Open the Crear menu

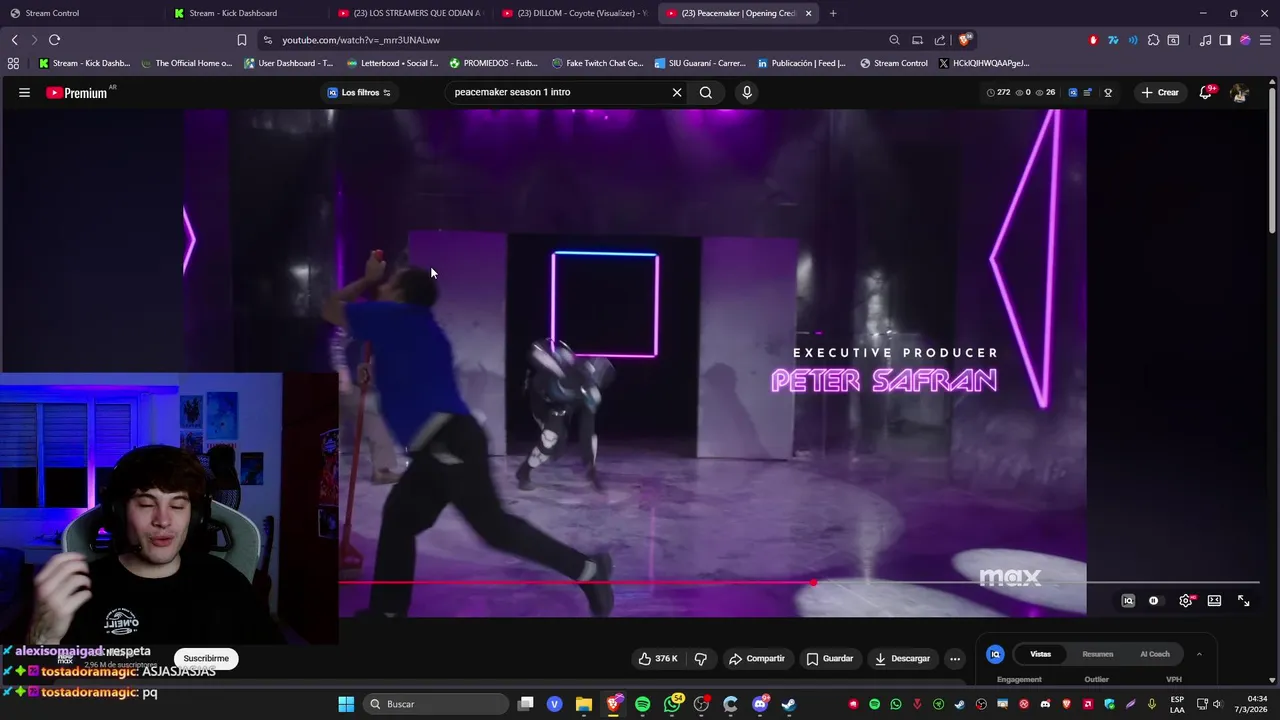1160,92
